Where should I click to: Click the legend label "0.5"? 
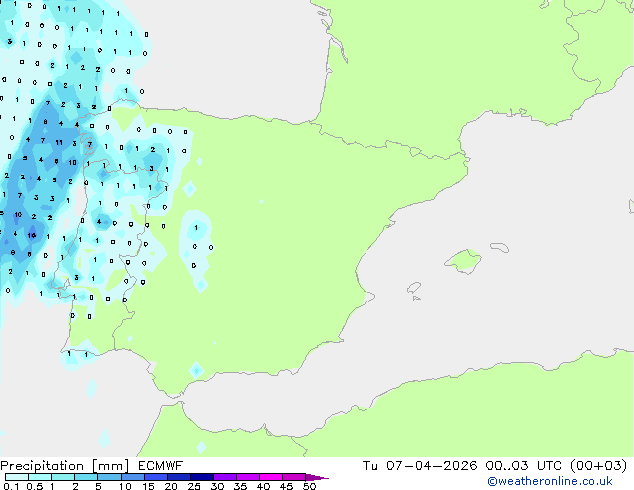34,486
